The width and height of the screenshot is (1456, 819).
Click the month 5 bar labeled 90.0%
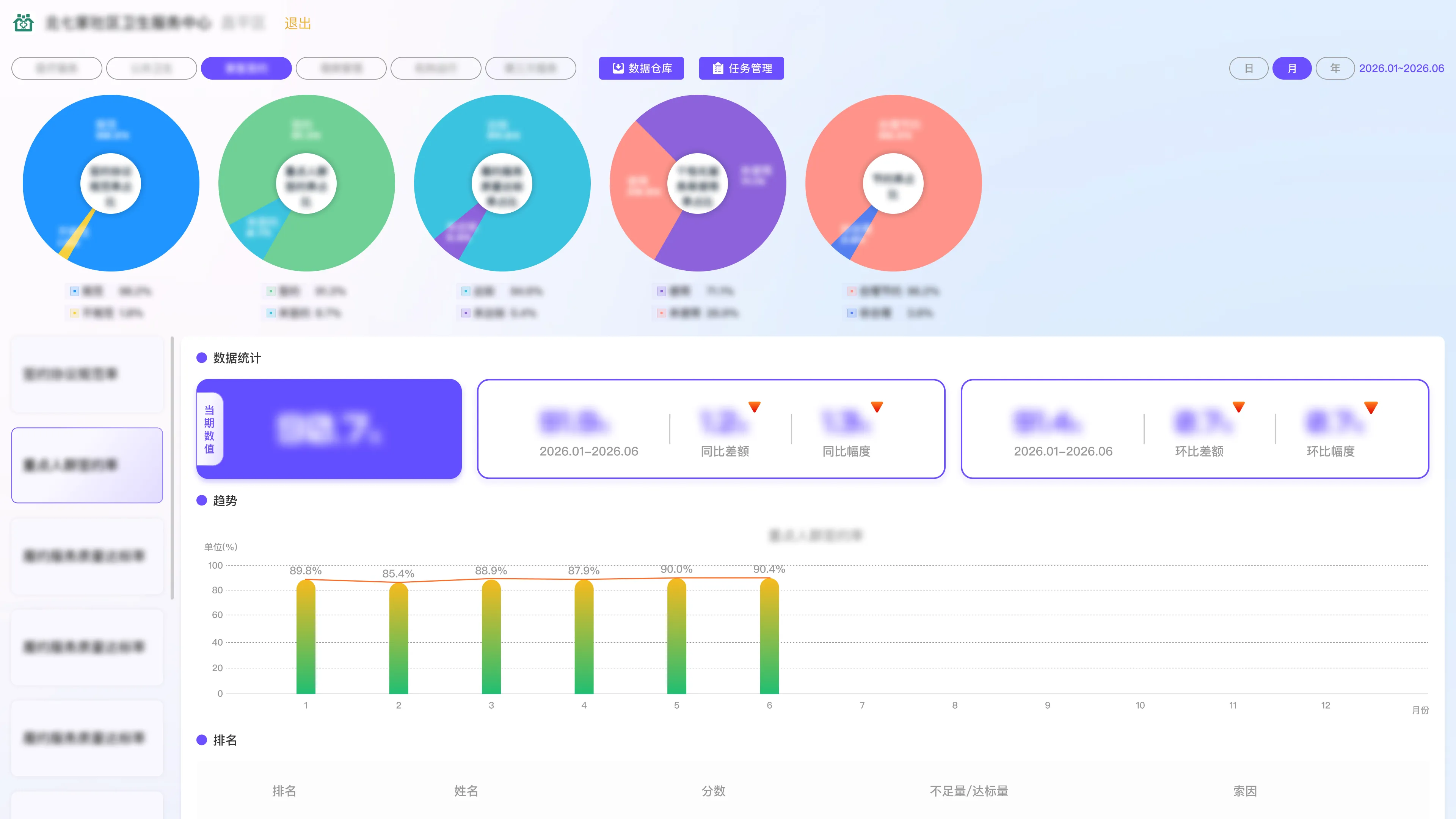click(x=676, y=636)
